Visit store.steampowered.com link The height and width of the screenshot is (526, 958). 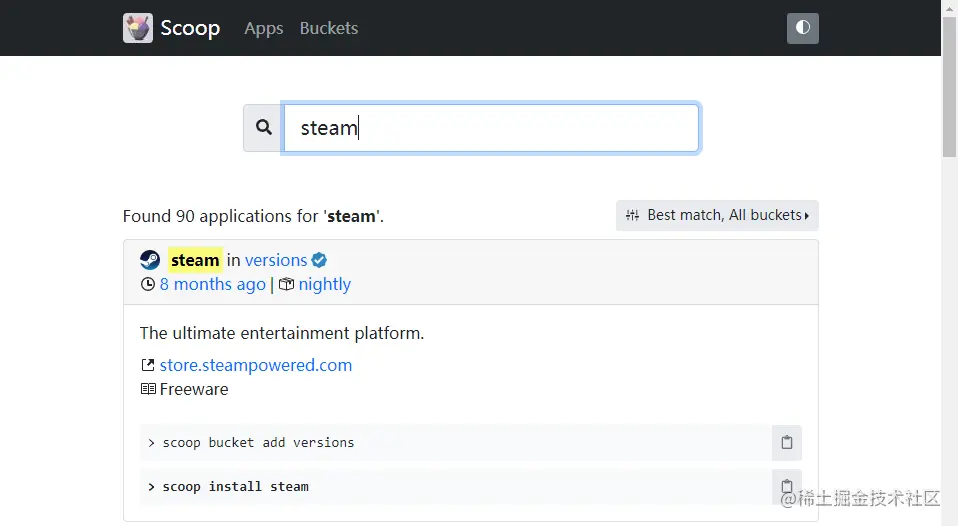click(256, 365)
